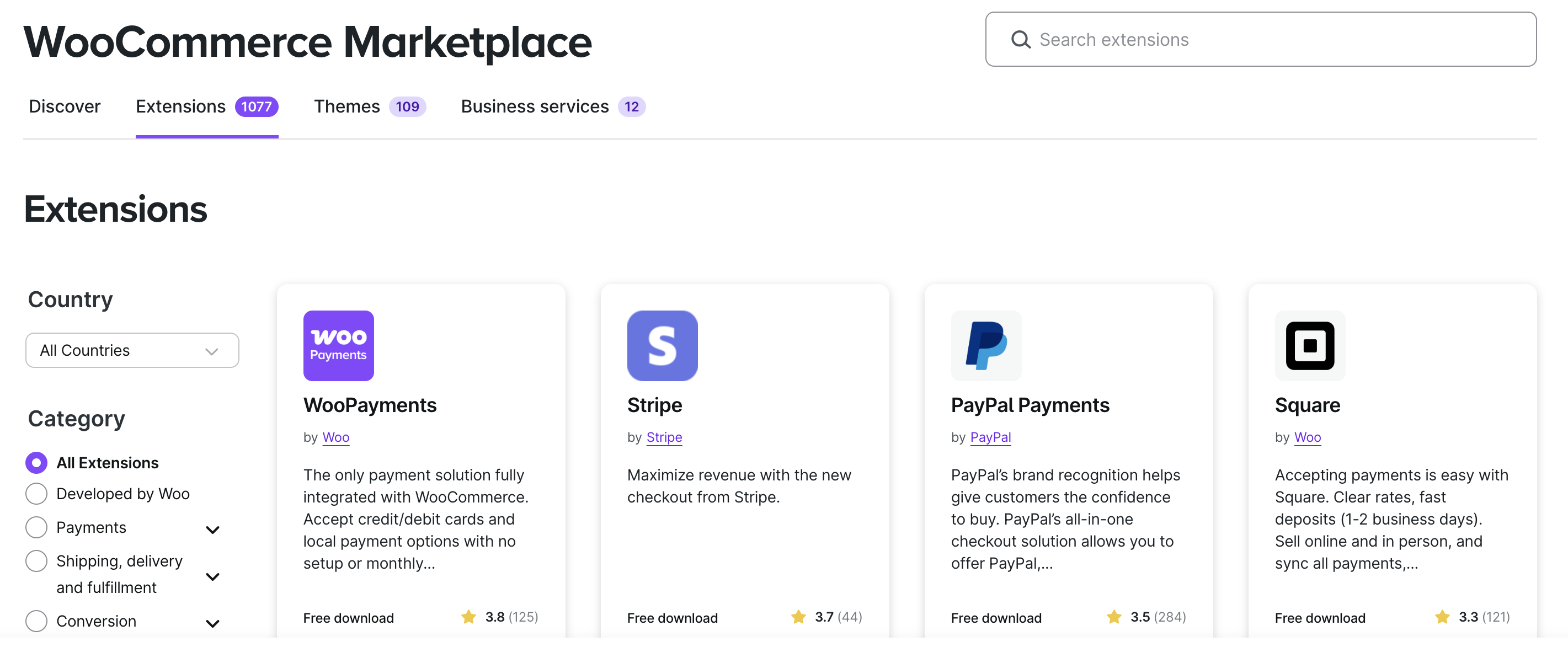The image size is (1568, 663).
Task: Open the Stripe vendor link
Action: pyautogui.click(x=664, y=437)
